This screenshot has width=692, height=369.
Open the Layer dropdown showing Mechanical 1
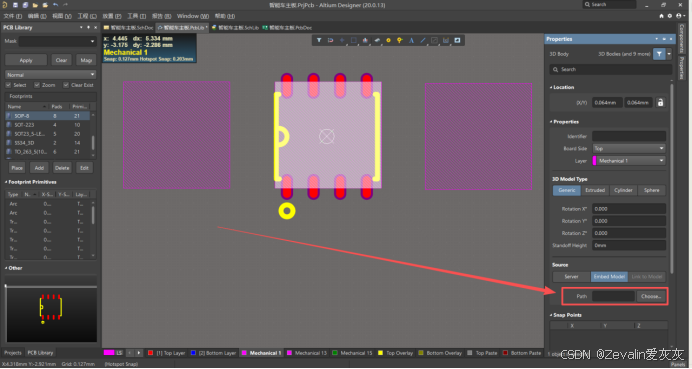[629, 161]
